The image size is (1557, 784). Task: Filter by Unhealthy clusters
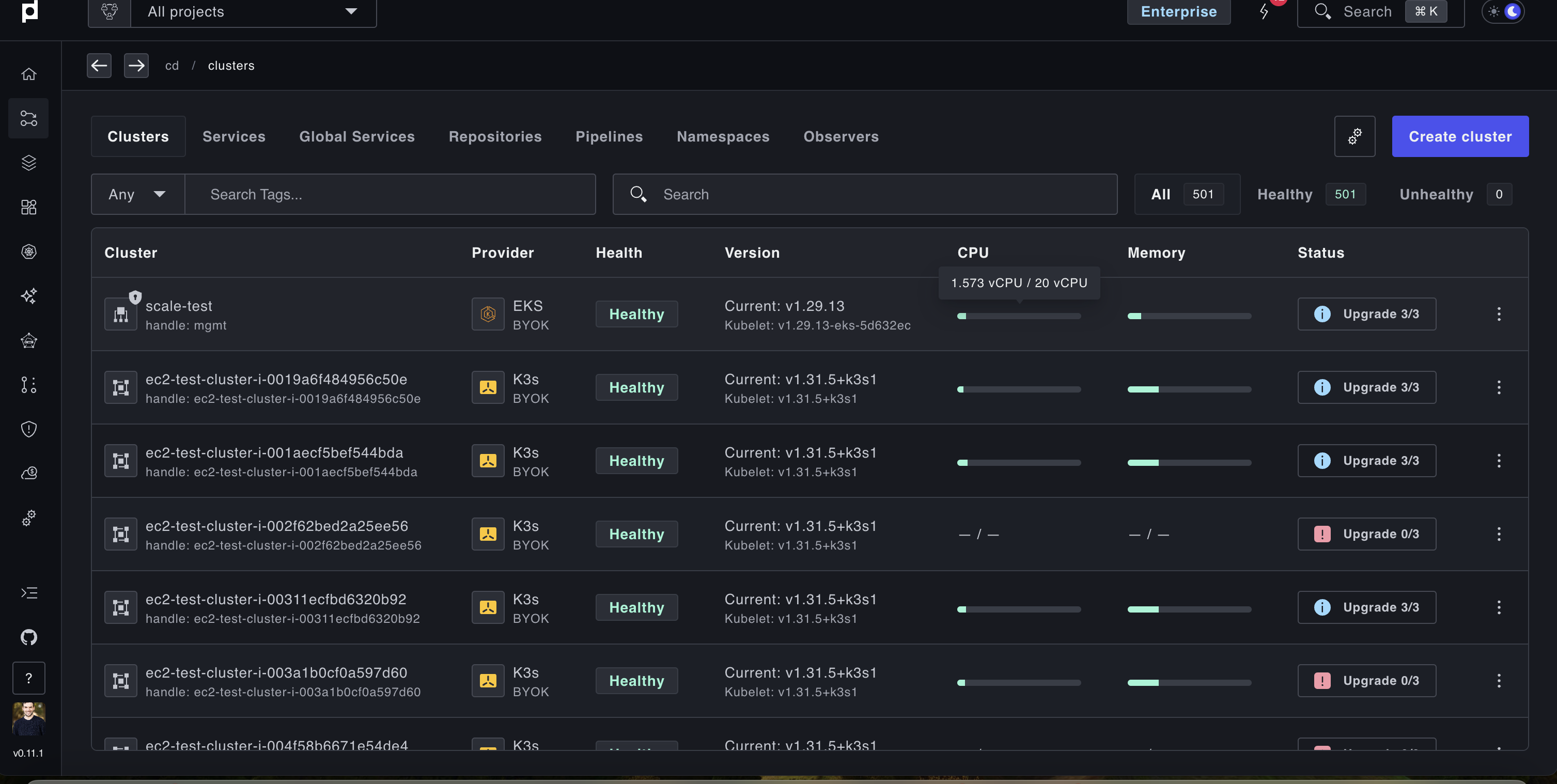[x=1455, y=194]
